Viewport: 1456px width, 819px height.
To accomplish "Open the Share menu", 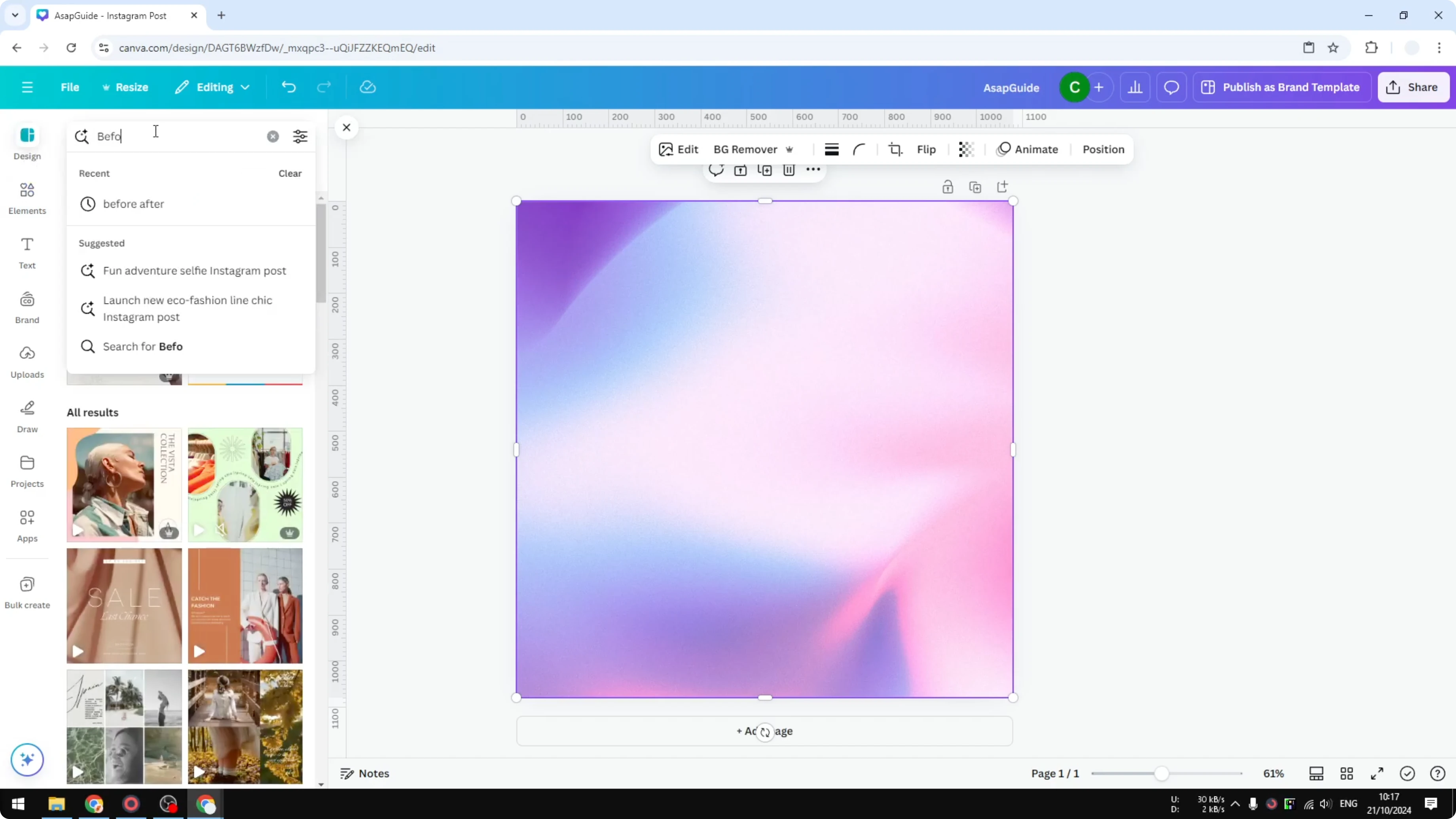I will (x=1414, y=87).
